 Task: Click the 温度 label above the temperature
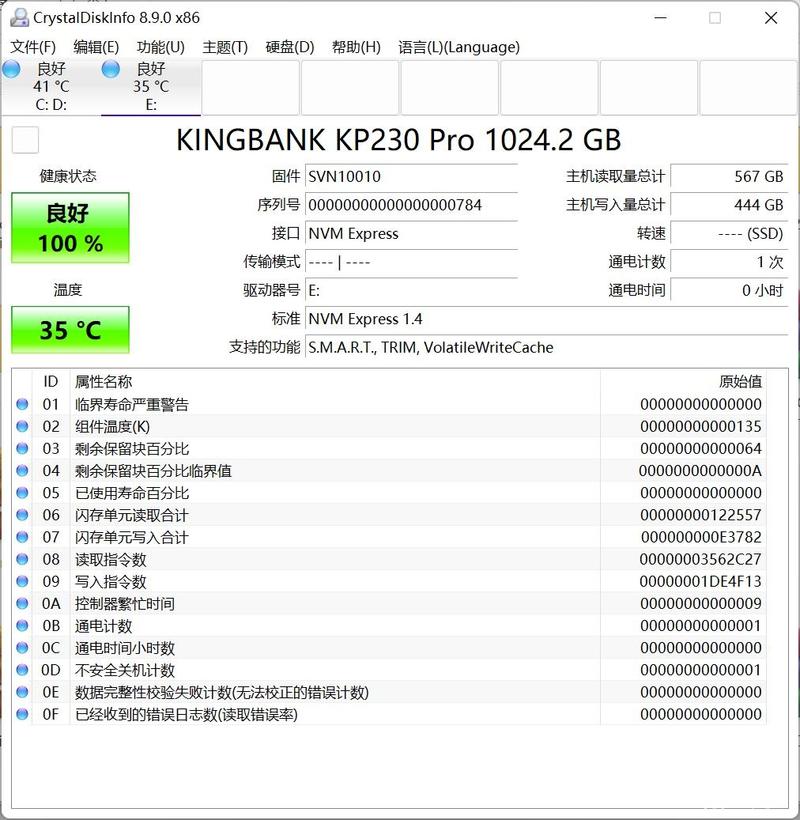click(x=68, y=290)
